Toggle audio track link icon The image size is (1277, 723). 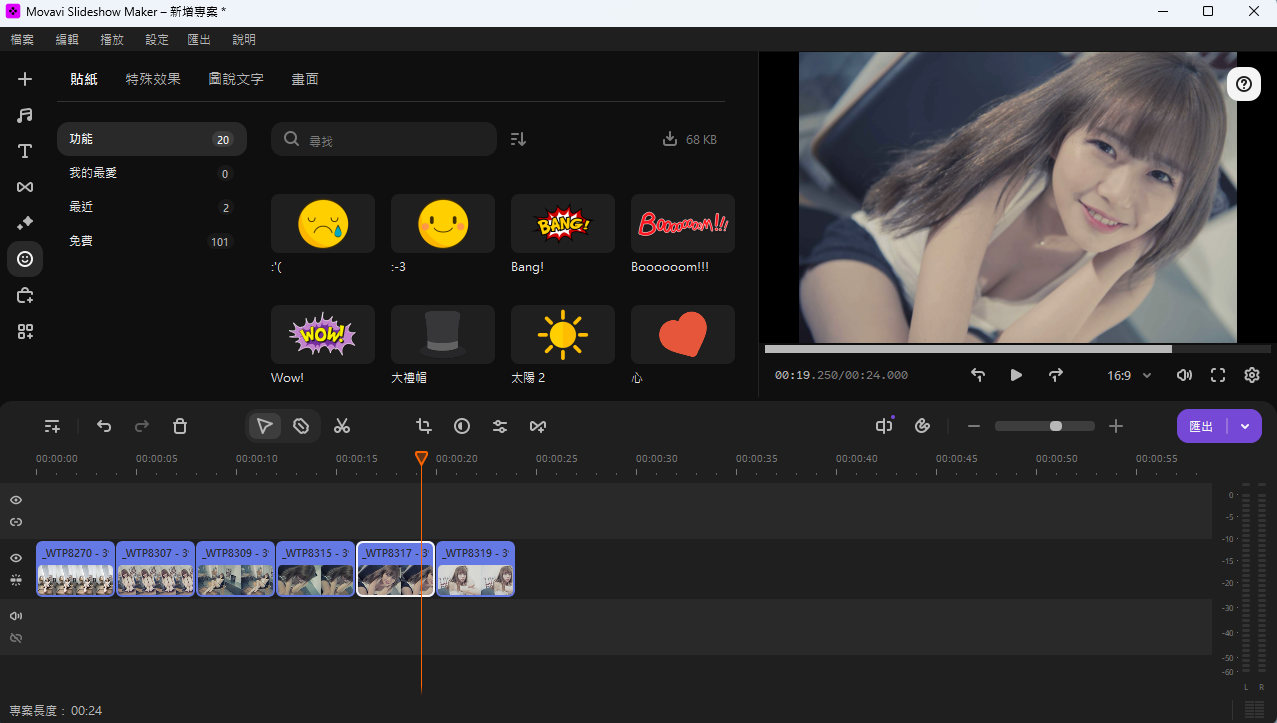point(16,638)
